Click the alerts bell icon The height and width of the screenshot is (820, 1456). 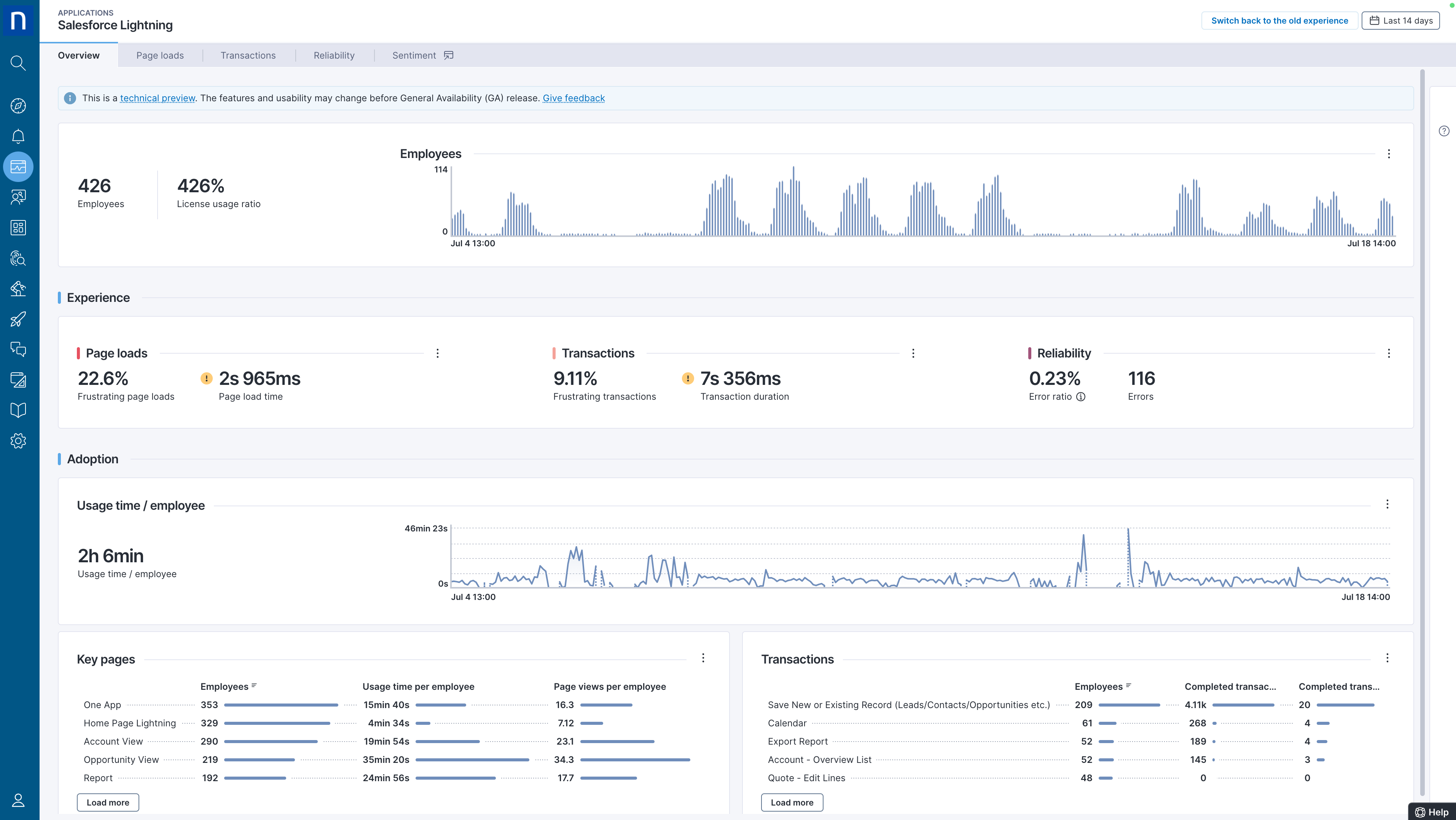click(18, 136)
